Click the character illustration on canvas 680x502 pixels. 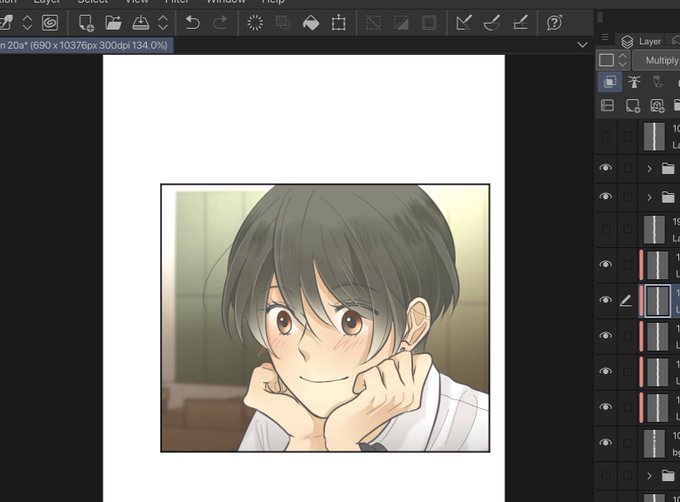pyautogui.click(x=325, y=318)
